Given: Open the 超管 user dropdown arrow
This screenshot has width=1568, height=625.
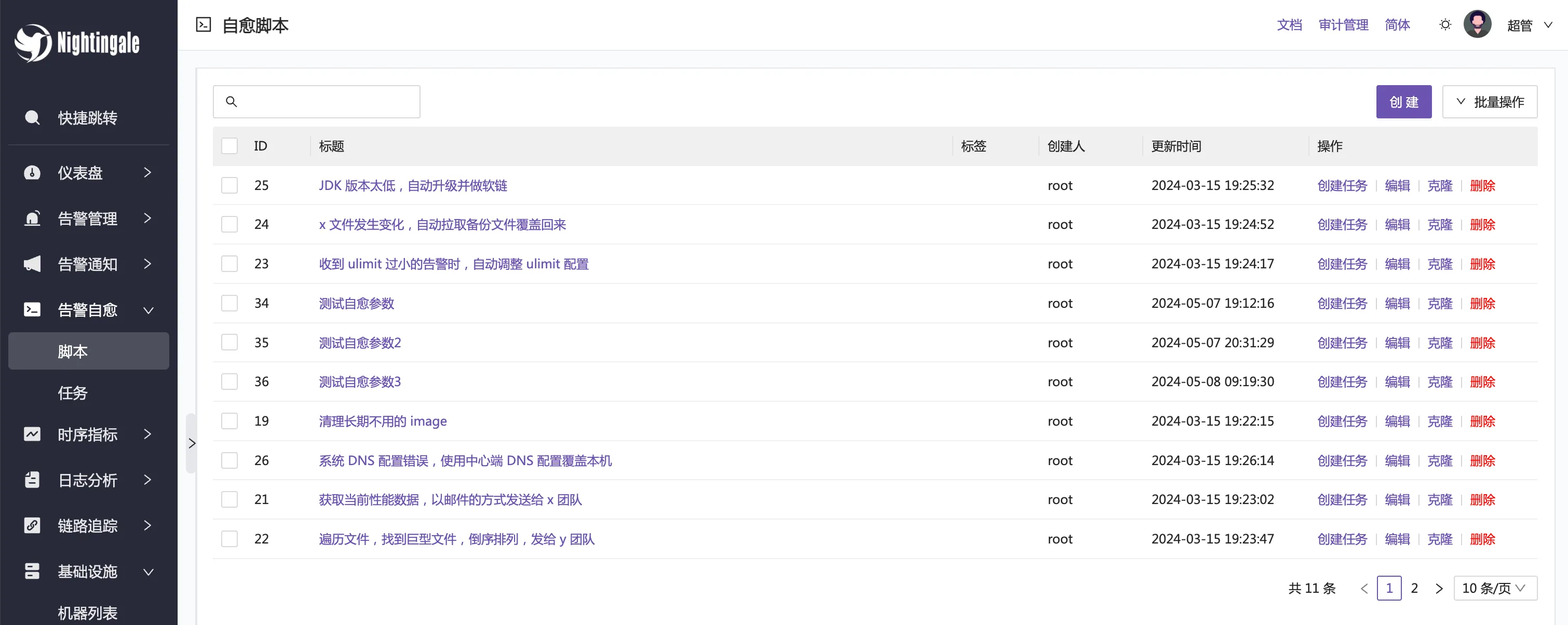Looking at the screenshot, I should tap(1548, 25).
